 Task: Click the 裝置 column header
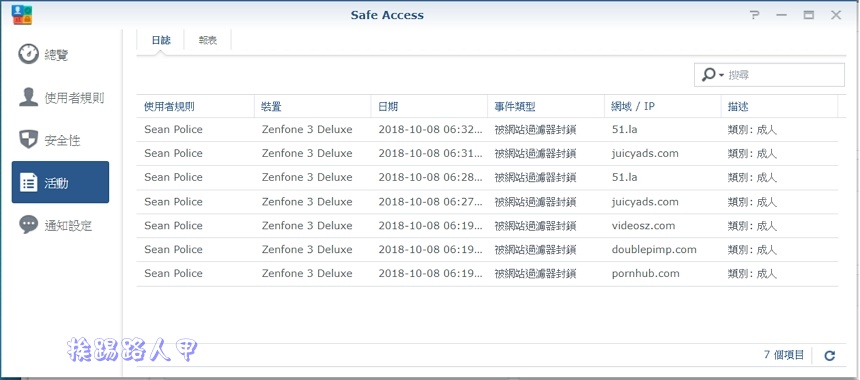coord(313,106)
